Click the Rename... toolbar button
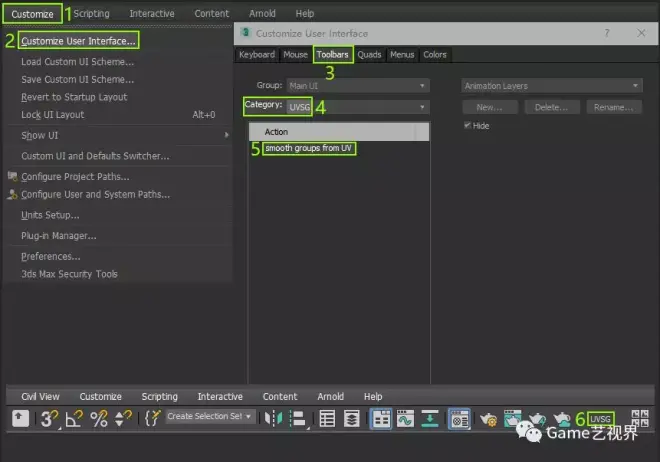This screenshot has height=462, width=660. coord(614,107)
